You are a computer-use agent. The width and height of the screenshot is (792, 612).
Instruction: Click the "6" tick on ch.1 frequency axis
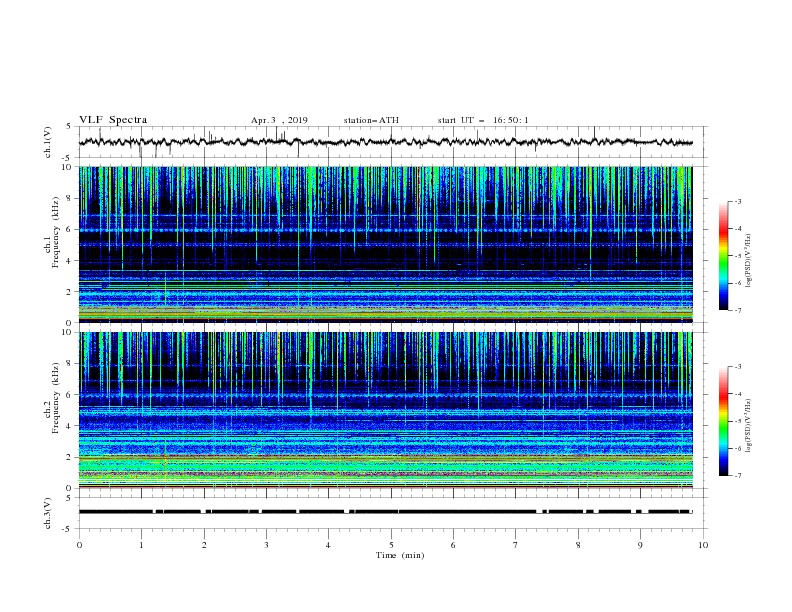(70, 230)
